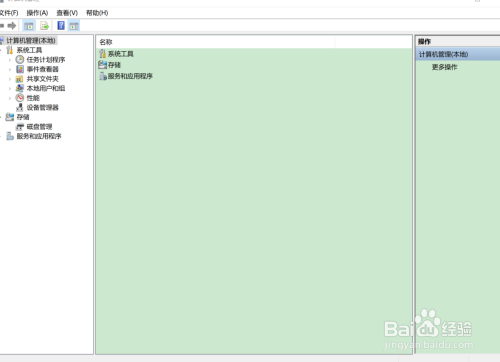Image resolution: width=500 pixels, height=362 pixels.
Task: Select 存储 storage icon in left tree
Action: [x=10, y=117]
